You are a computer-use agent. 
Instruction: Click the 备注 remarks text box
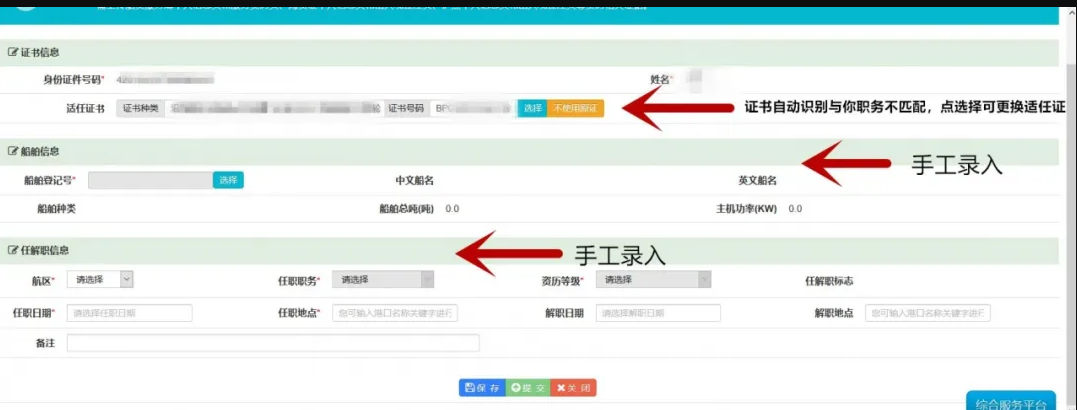click(273, 343)
